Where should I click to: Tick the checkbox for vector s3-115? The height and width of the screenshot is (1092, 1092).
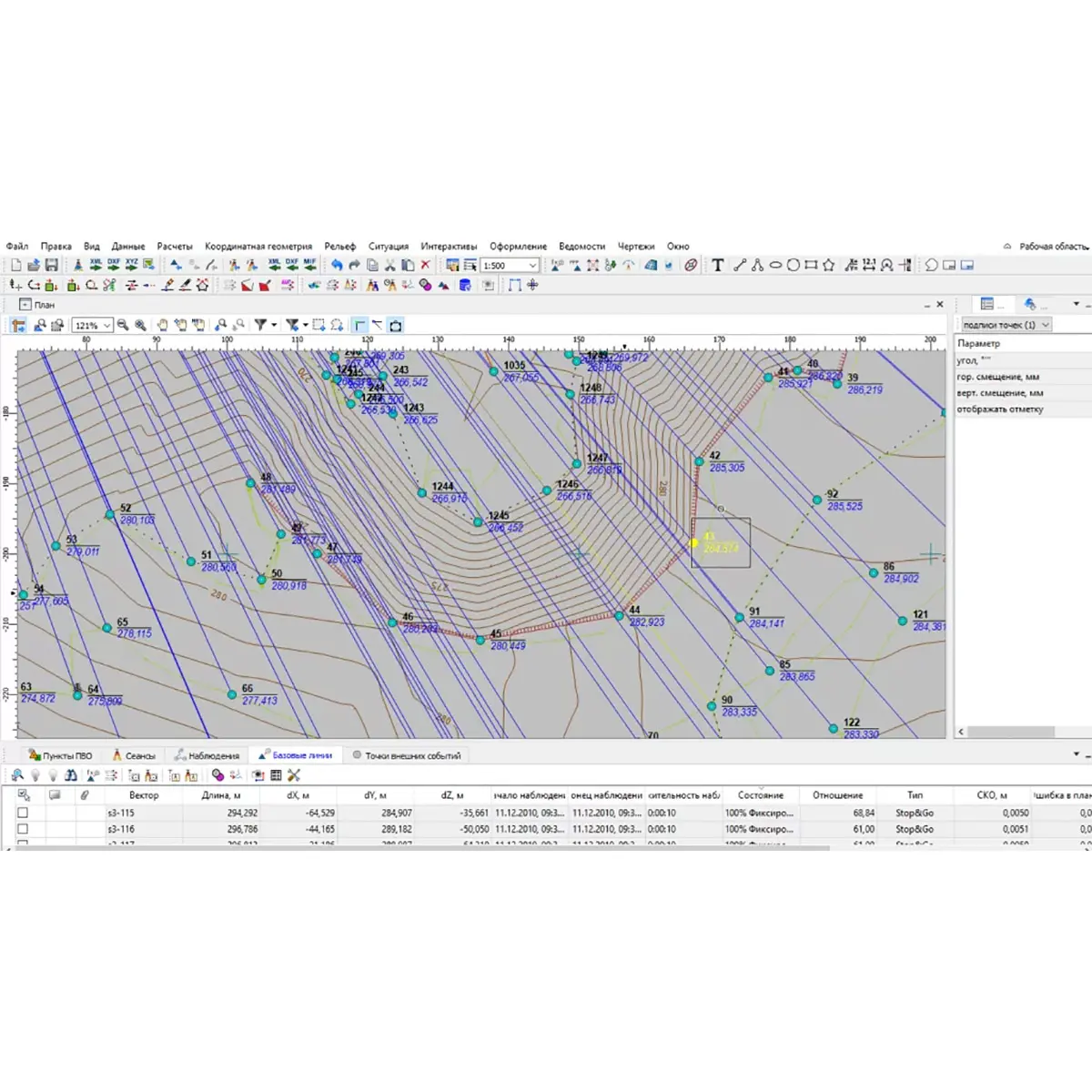coord(23,813)
